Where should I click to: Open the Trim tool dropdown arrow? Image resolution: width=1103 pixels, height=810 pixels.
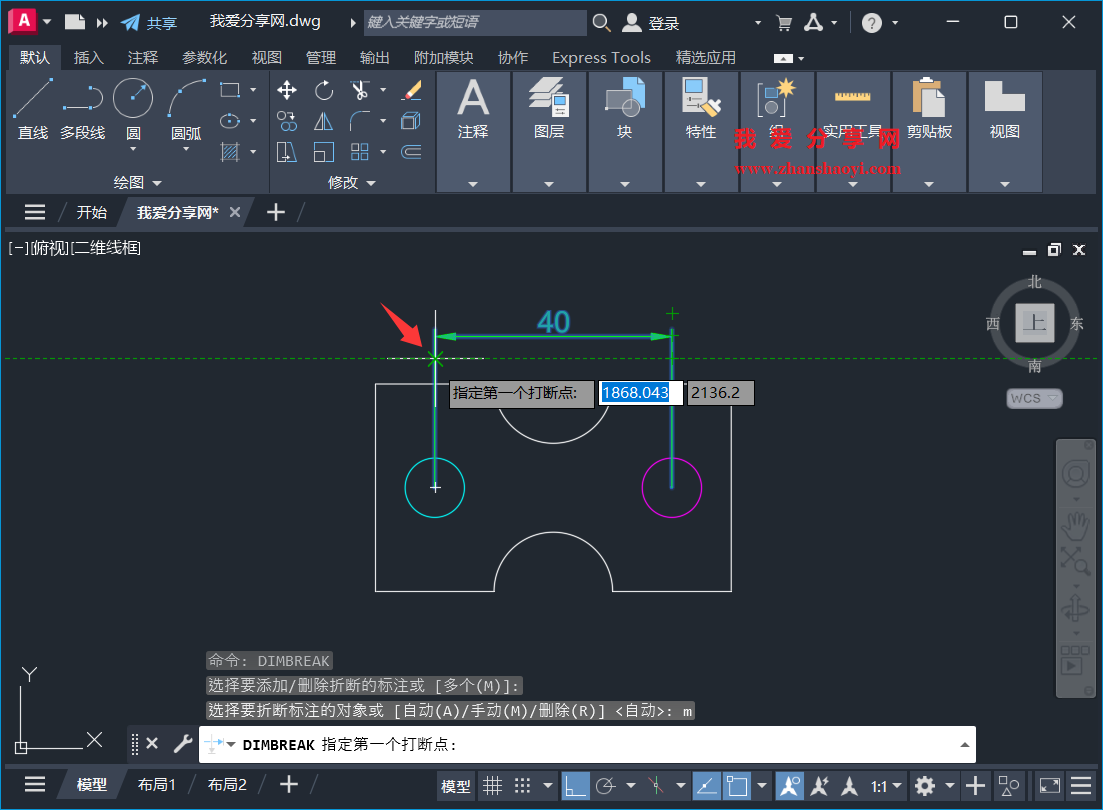point(383,90)
